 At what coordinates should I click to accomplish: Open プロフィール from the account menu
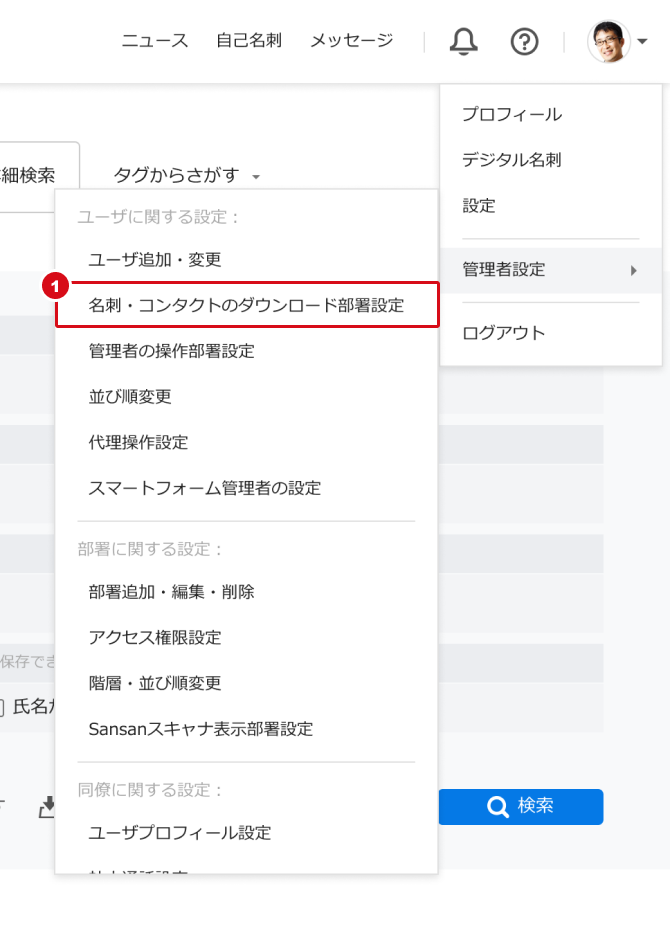click(x=511, y=114)
